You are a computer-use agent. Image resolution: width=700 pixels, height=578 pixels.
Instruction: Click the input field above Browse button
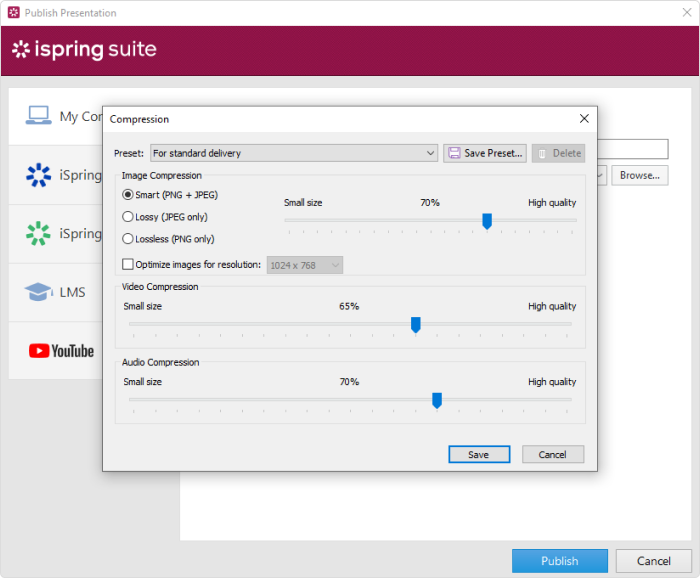coord(633,149)
